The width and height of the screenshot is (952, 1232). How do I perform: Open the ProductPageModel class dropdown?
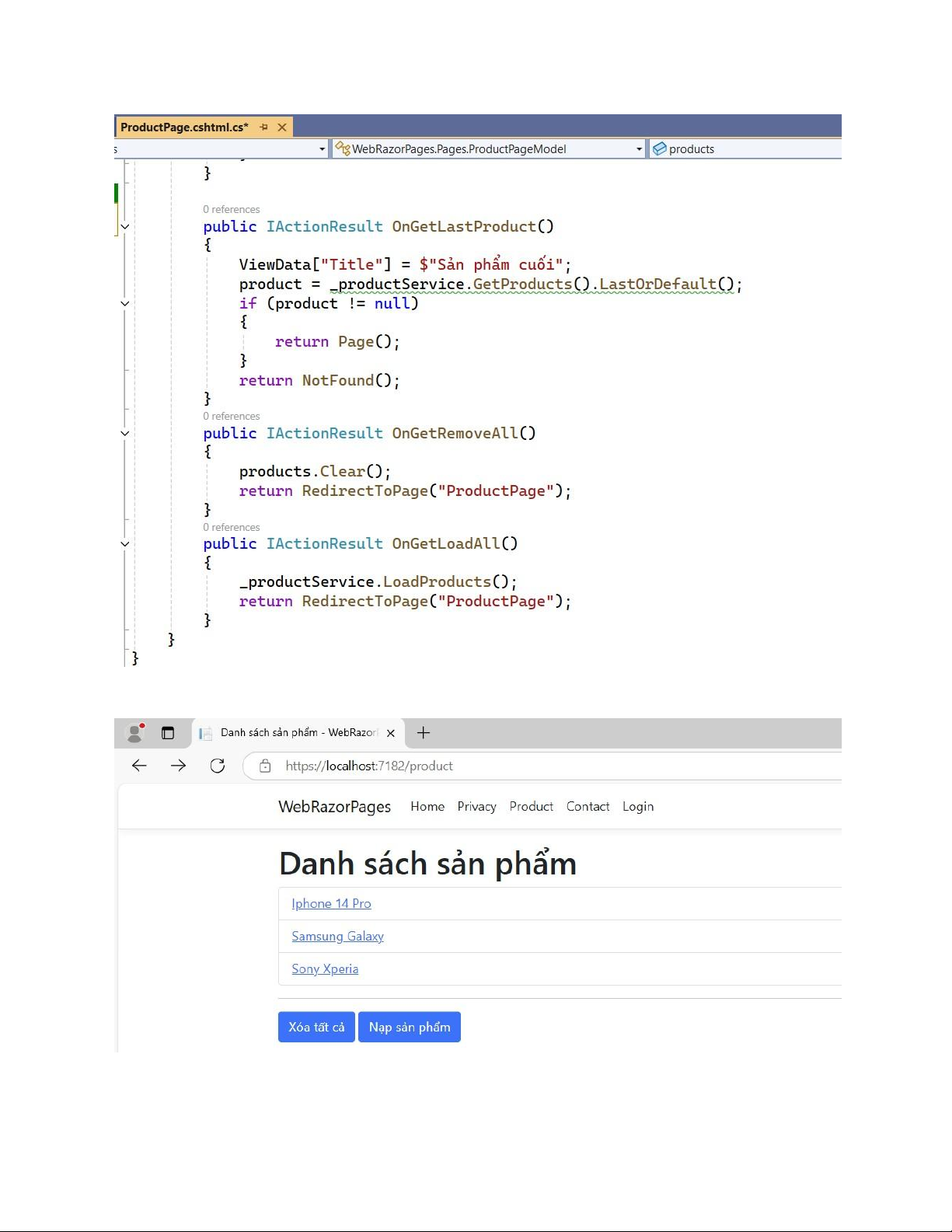point(639,149)
